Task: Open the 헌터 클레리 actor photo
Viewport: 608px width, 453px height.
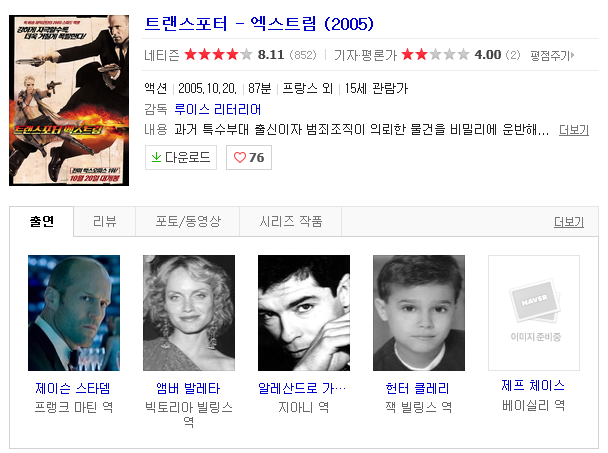Action: [x=419, y=313]
